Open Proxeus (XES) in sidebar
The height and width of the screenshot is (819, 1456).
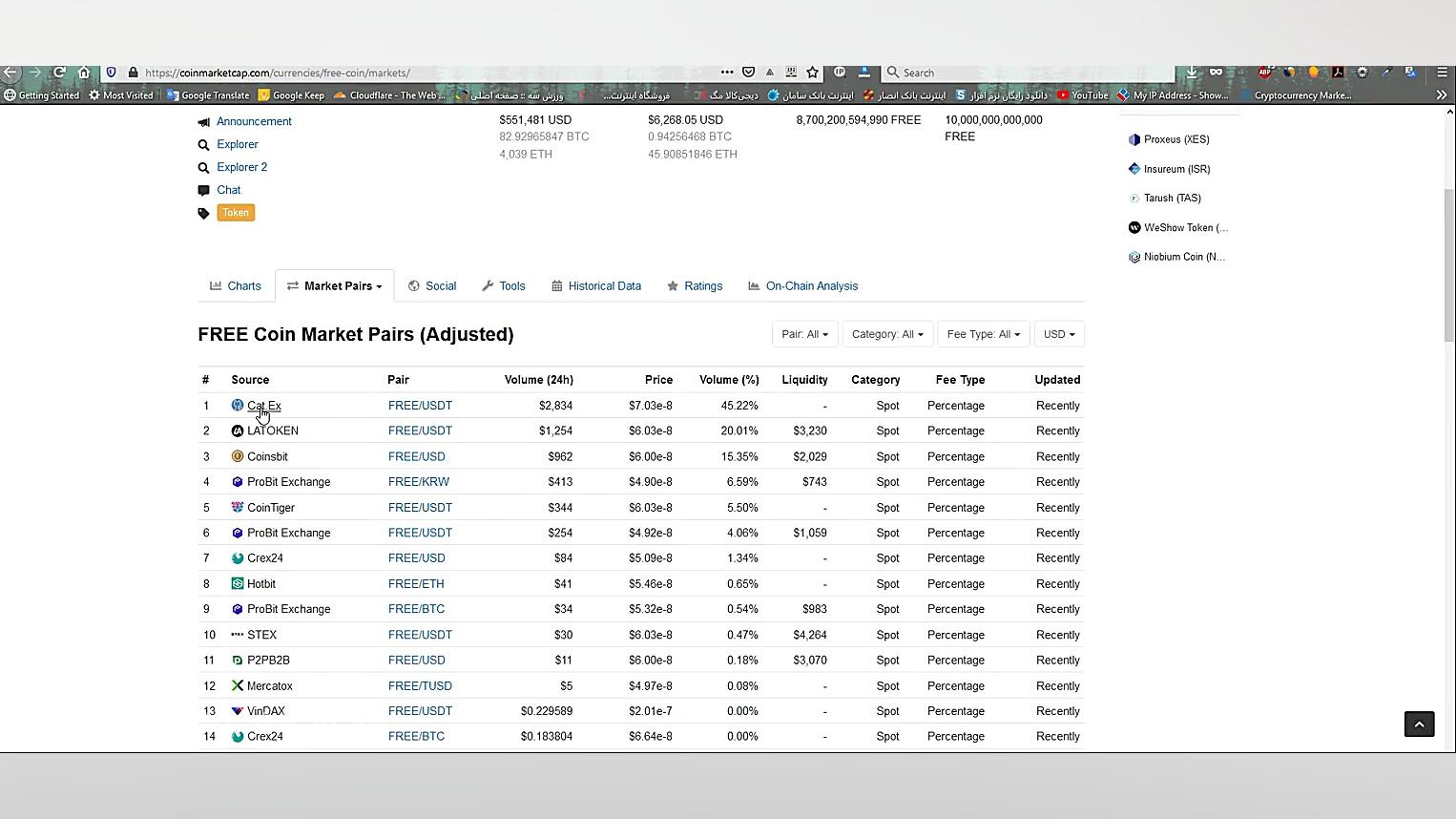click(1176, 139)
